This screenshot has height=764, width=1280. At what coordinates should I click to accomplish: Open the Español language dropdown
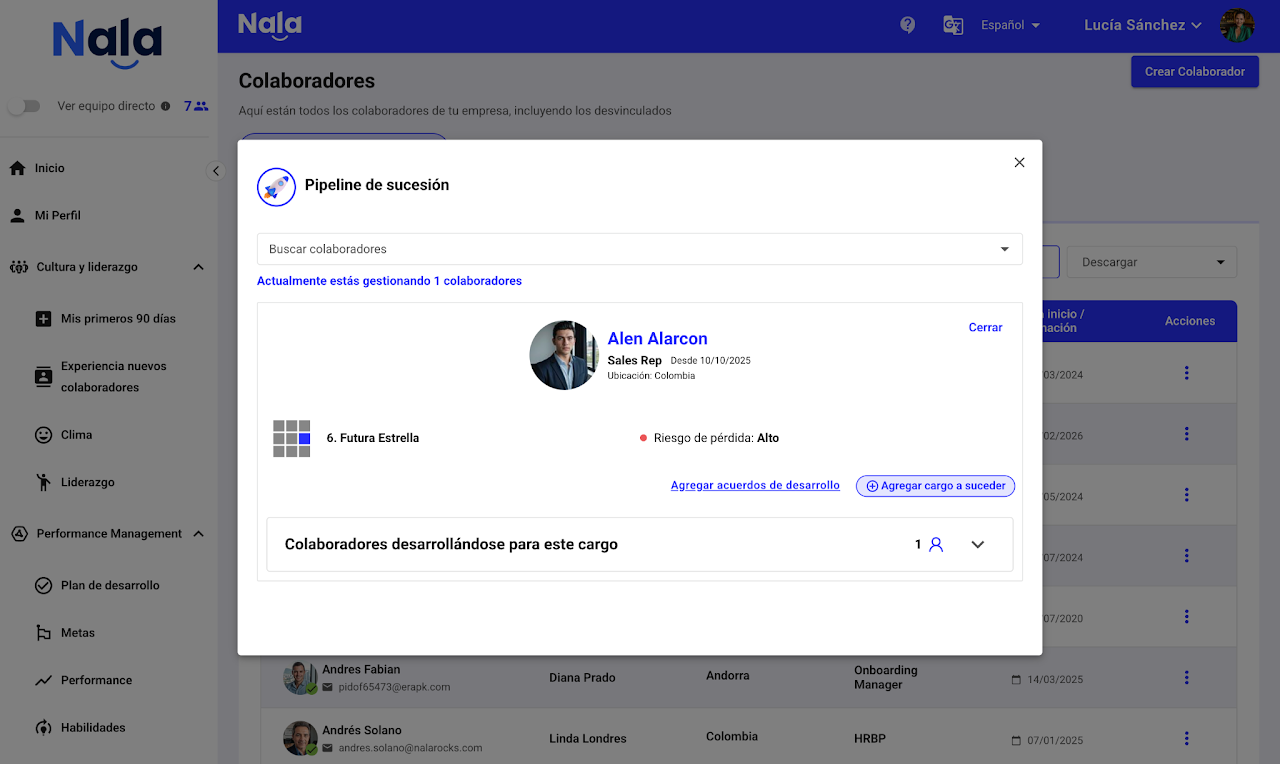1010,25
